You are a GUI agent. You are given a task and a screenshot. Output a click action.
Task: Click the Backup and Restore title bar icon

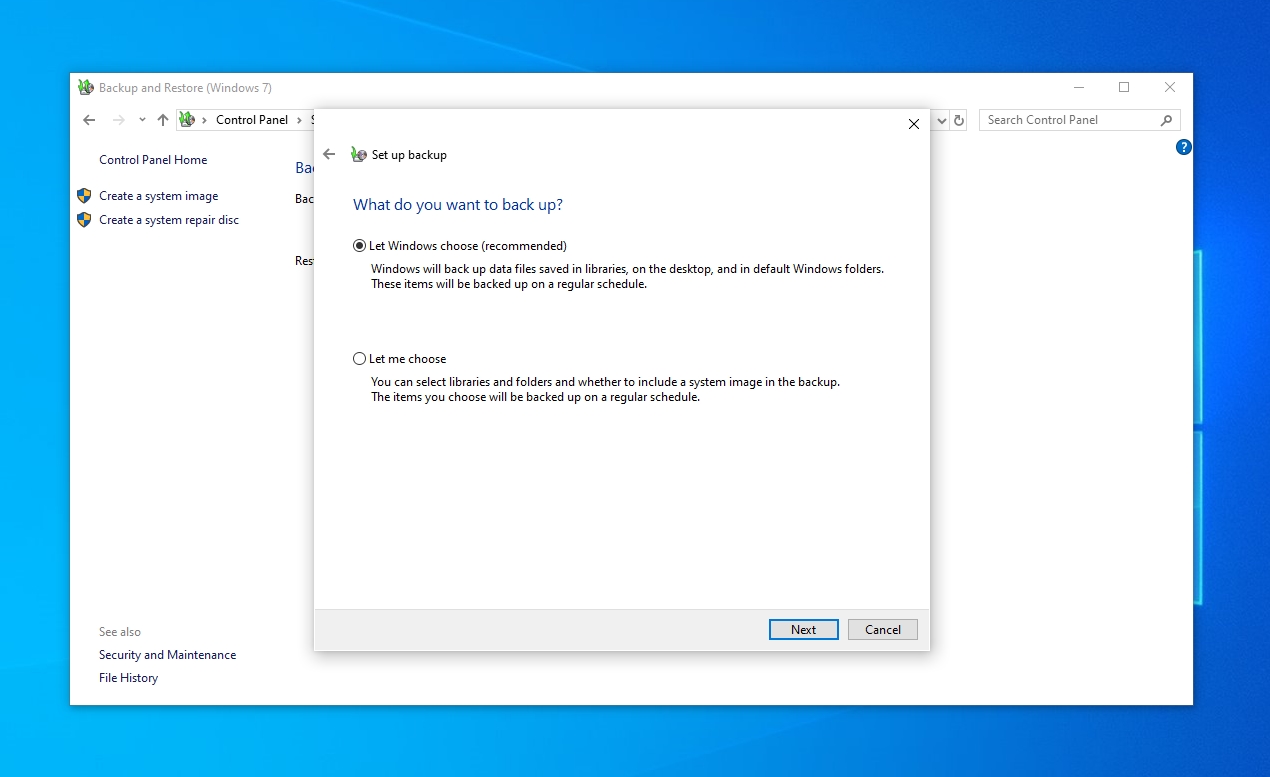pos(86,88)
